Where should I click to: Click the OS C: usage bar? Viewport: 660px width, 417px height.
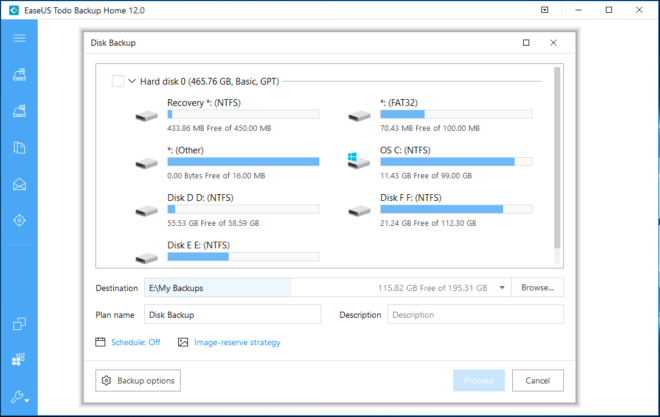click(456, 162)
